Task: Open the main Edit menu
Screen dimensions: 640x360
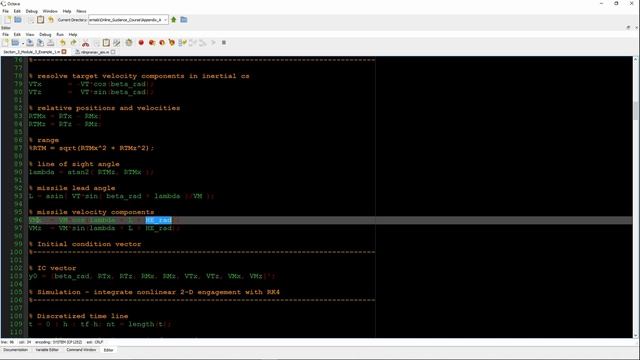Action: tap(17, 11)
